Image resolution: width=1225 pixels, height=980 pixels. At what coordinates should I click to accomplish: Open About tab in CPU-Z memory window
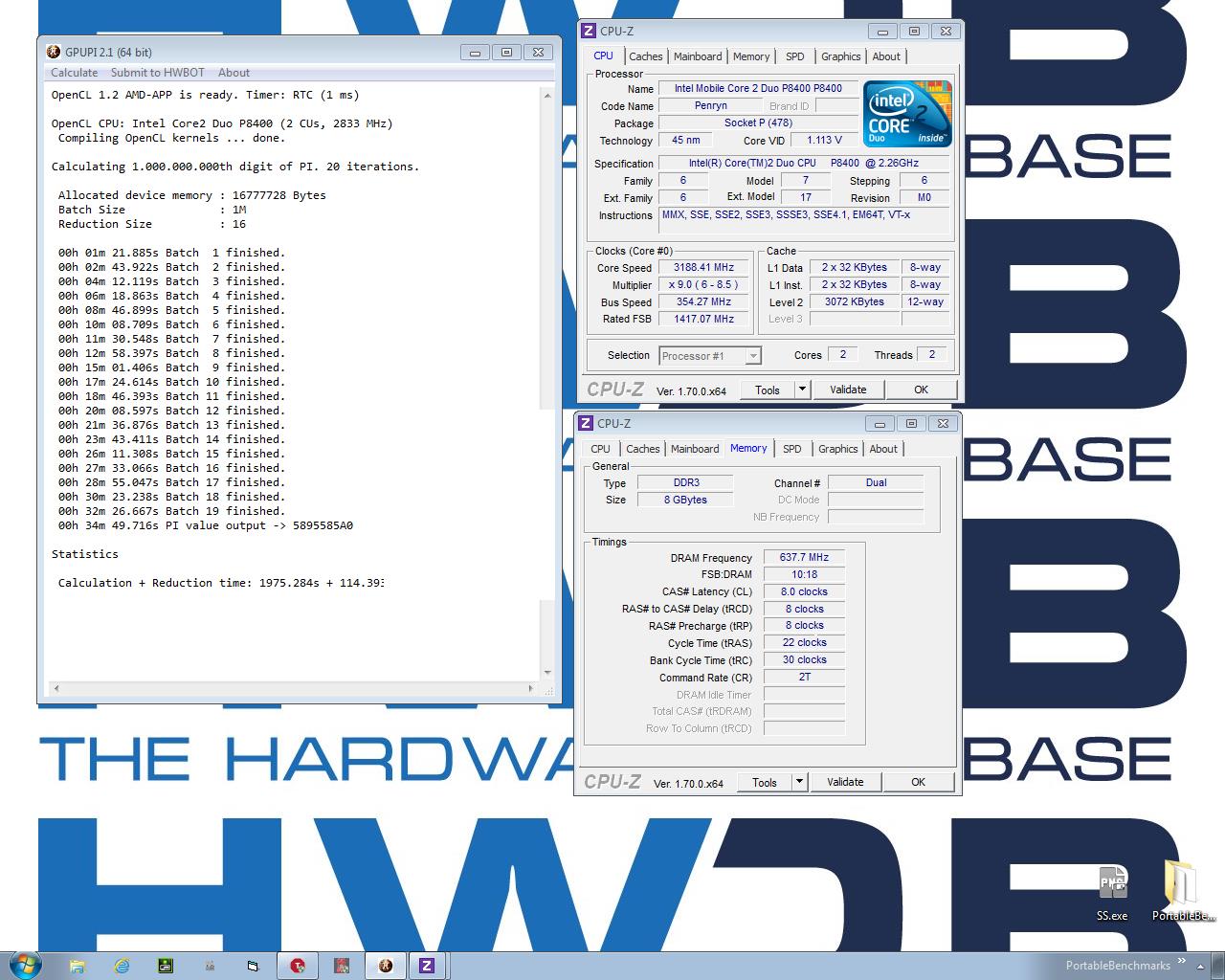883,449
